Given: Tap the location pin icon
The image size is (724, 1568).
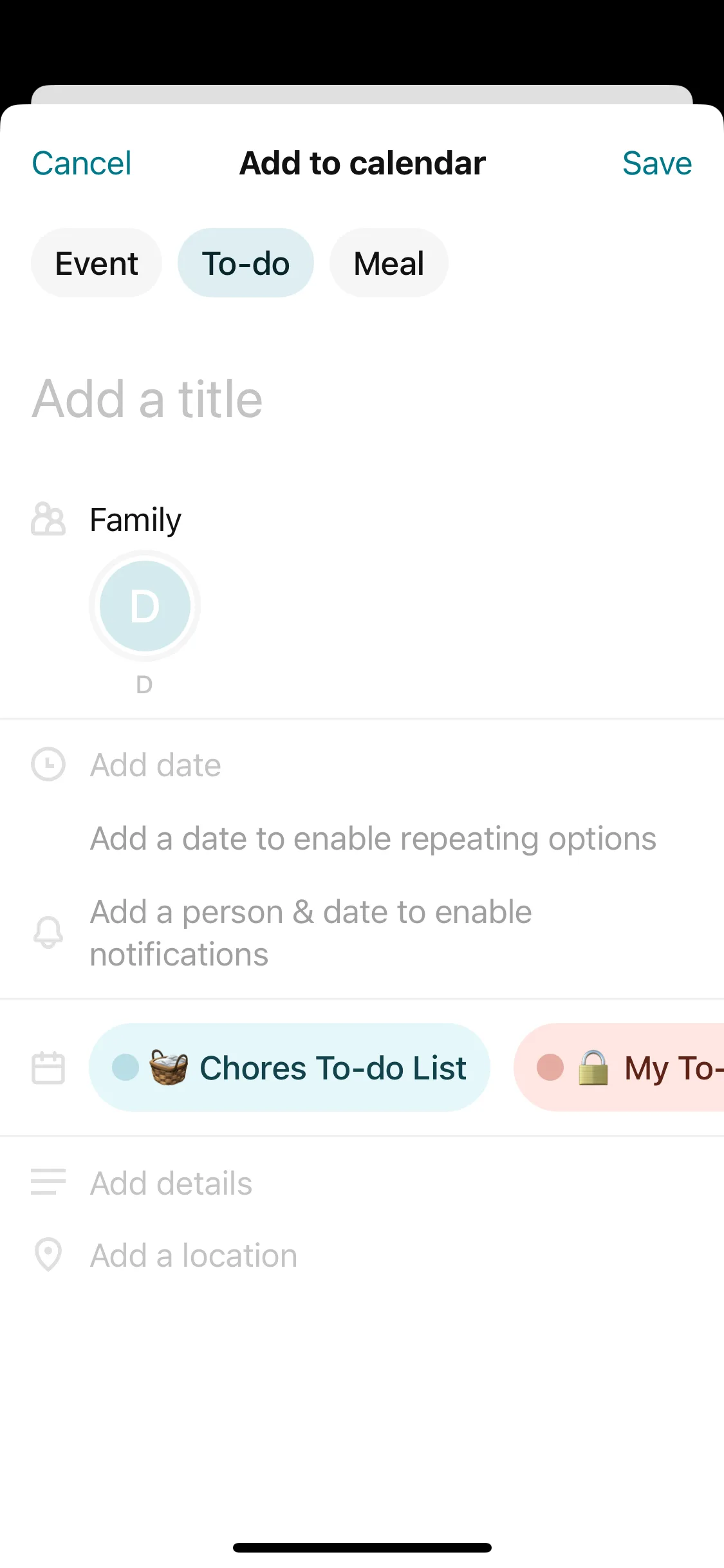Looking at the screenshot, I should (x=48, y=1255).
